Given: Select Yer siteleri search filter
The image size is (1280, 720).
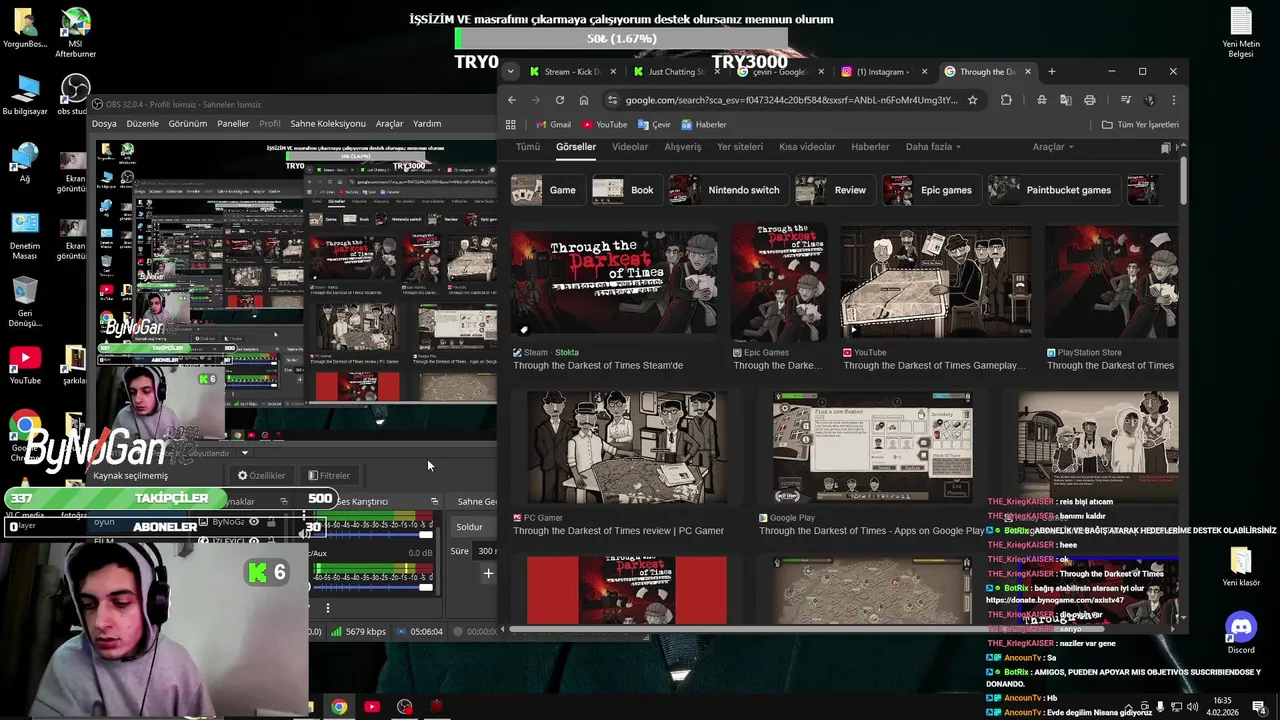Looking at the screenshot, I should pyautogui.click(x=740, y=147).
